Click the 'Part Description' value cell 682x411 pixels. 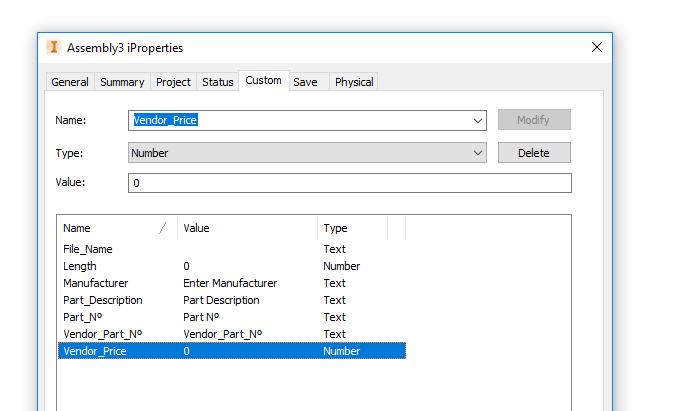pos(221,300)
